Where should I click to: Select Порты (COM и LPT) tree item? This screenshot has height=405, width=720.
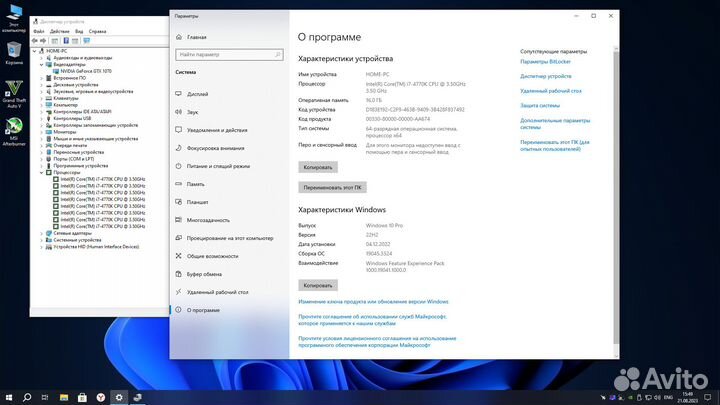tap(73, 159)
